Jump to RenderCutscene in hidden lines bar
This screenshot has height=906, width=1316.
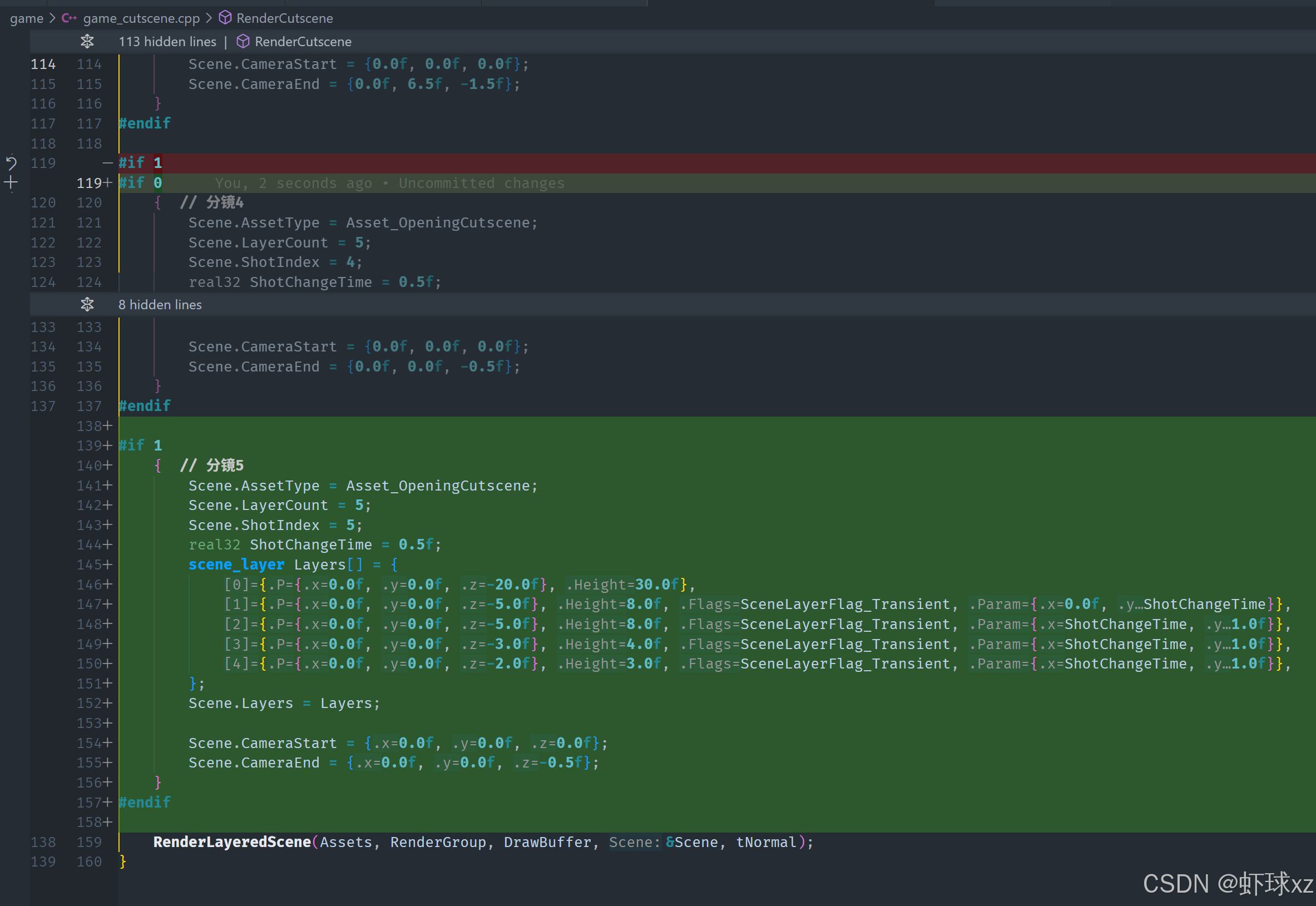(303, 42)
